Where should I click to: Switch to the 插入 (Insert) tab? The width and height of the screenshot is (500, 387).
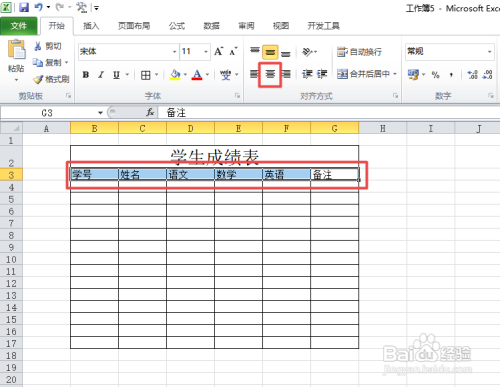91,26
